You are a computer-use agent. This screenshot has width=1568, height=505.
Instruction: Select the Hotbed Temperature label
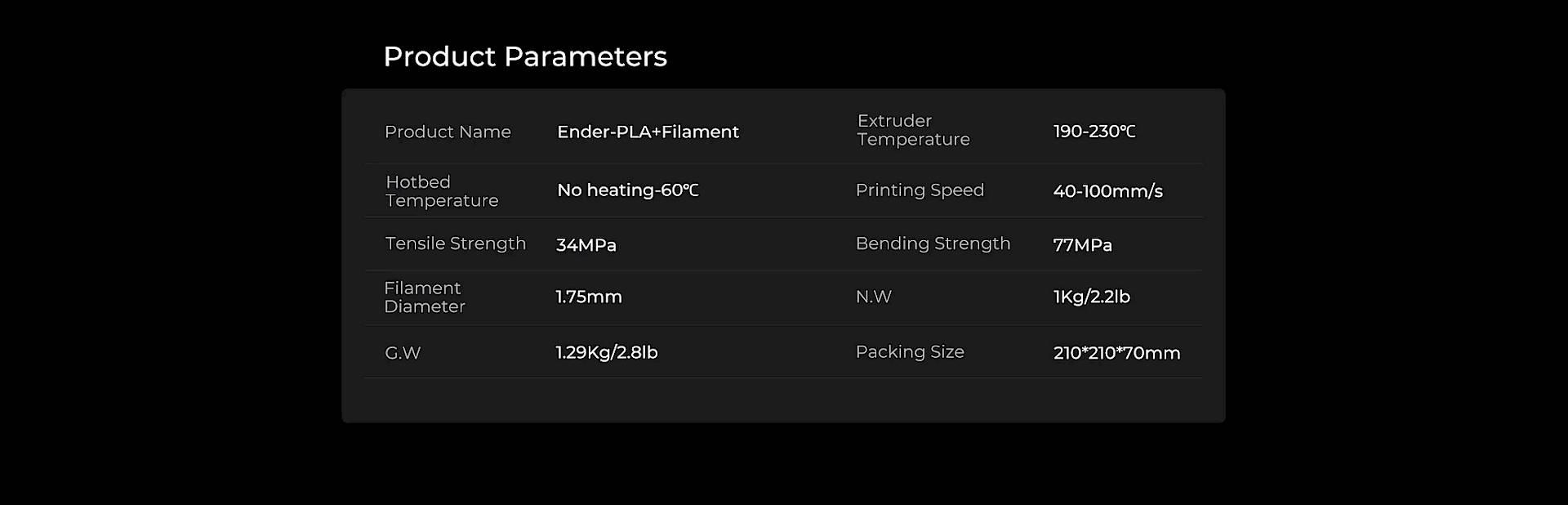(442, 191)
